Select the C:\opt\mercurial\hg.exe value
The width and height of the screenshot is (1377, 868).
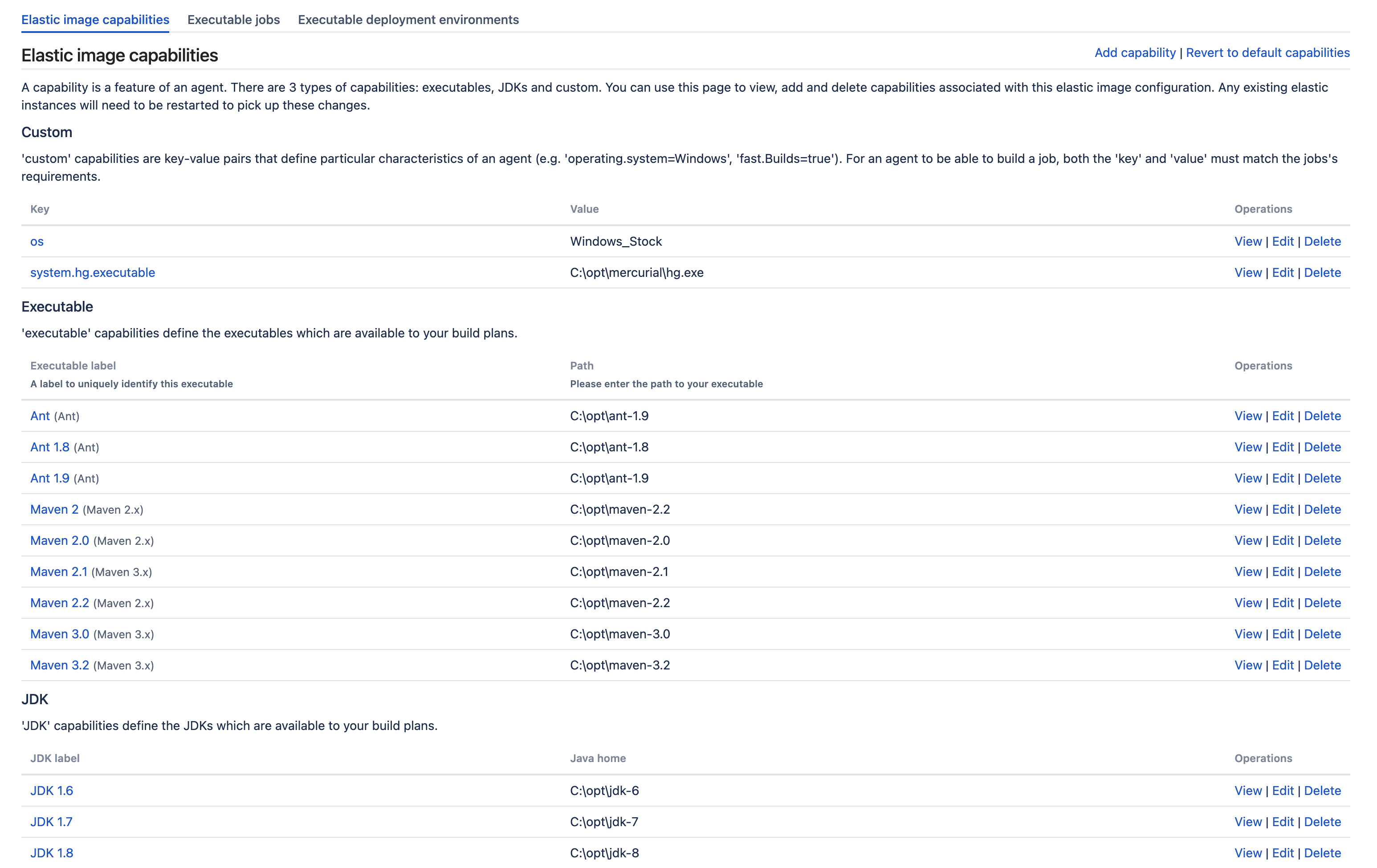point(636,272)
